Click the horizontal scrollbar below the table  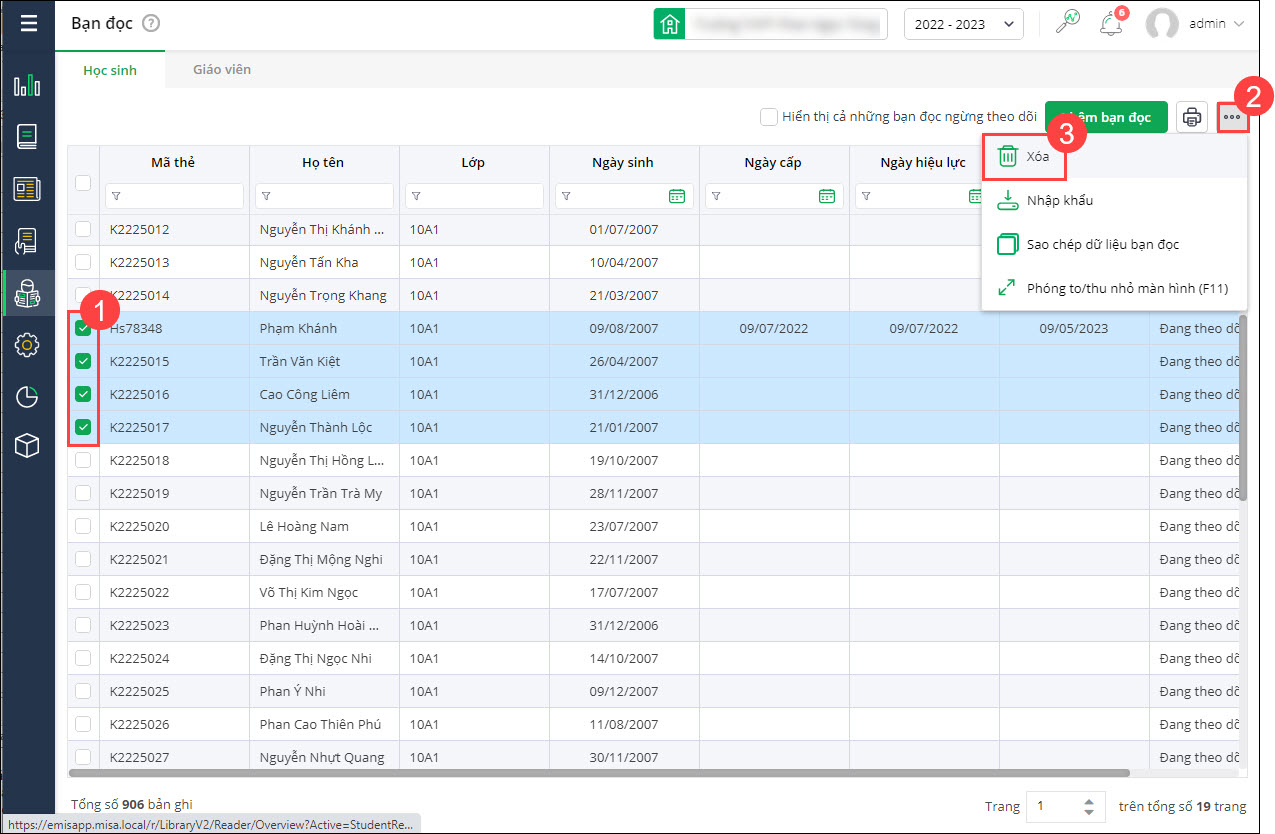pyautogui.click(x=600, y=772)
